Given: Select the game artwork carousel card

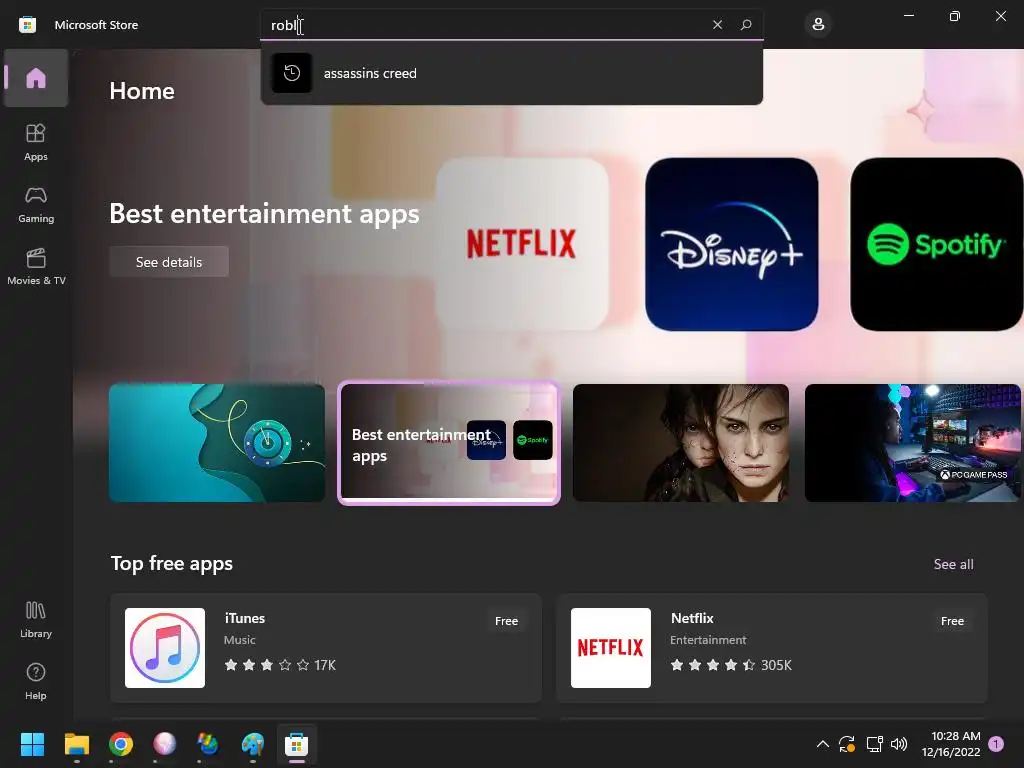Looking at the screenshot, I should (680, 443).
